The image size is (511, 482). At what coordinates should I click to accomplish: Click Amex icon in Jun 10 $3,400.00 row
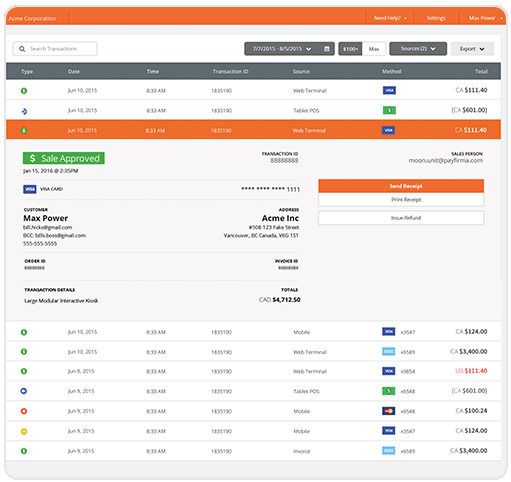click(x=388, y=351)
